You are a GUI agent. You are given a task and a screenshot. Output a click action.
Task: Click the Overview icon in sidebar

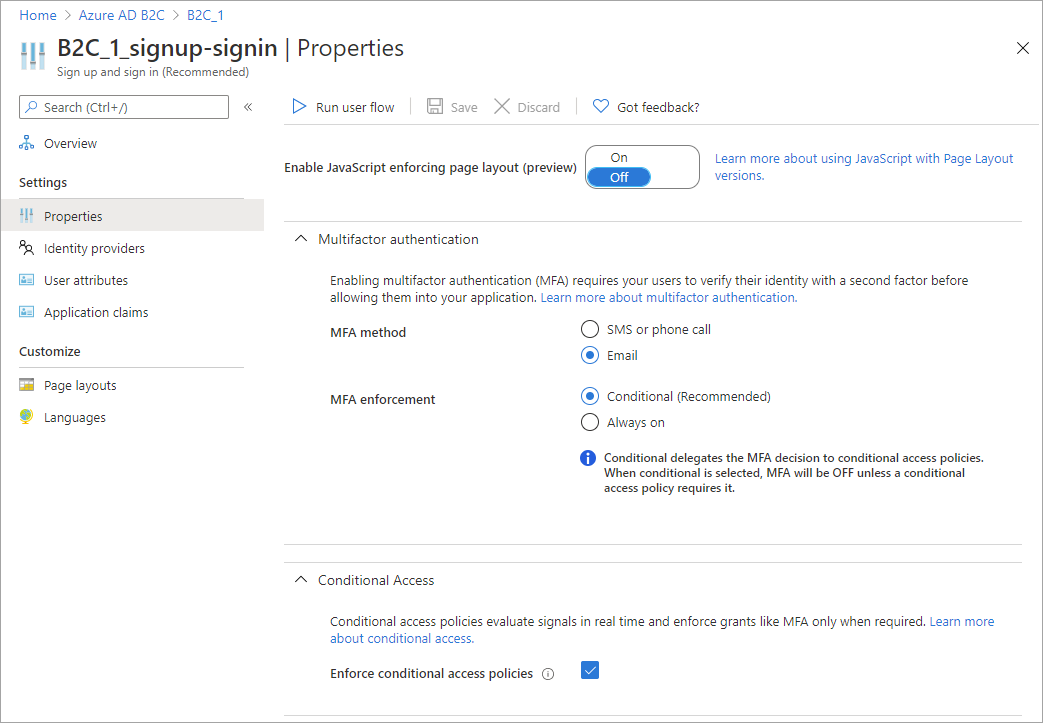(27, 144)
